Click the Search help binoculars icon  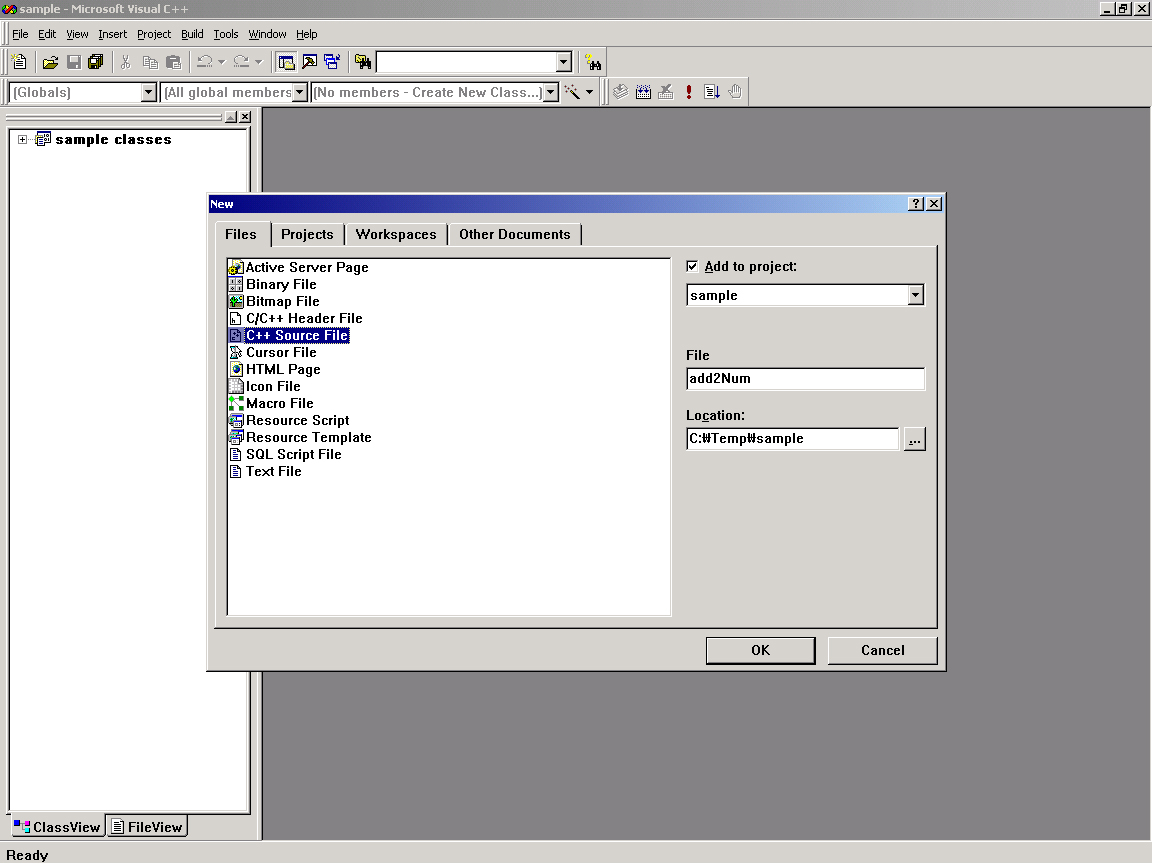tap(593, 62)
